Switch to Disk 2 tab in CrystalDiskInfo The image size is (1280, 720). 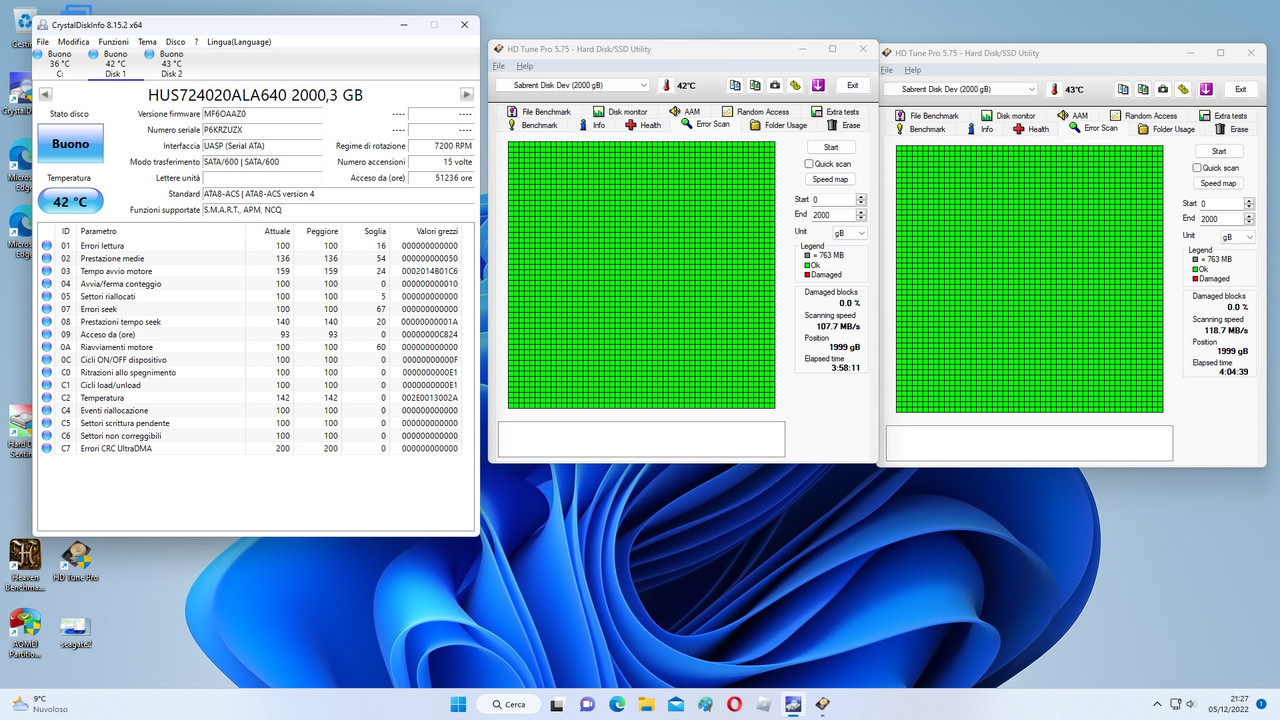click(x=172, y=64)
